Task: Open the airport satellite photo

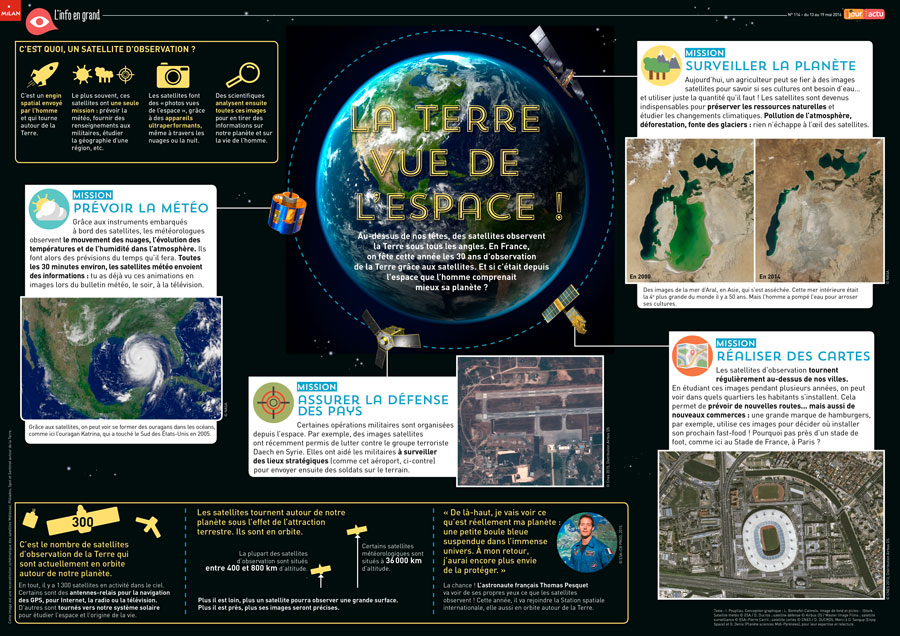Action: tap(530, 421)
